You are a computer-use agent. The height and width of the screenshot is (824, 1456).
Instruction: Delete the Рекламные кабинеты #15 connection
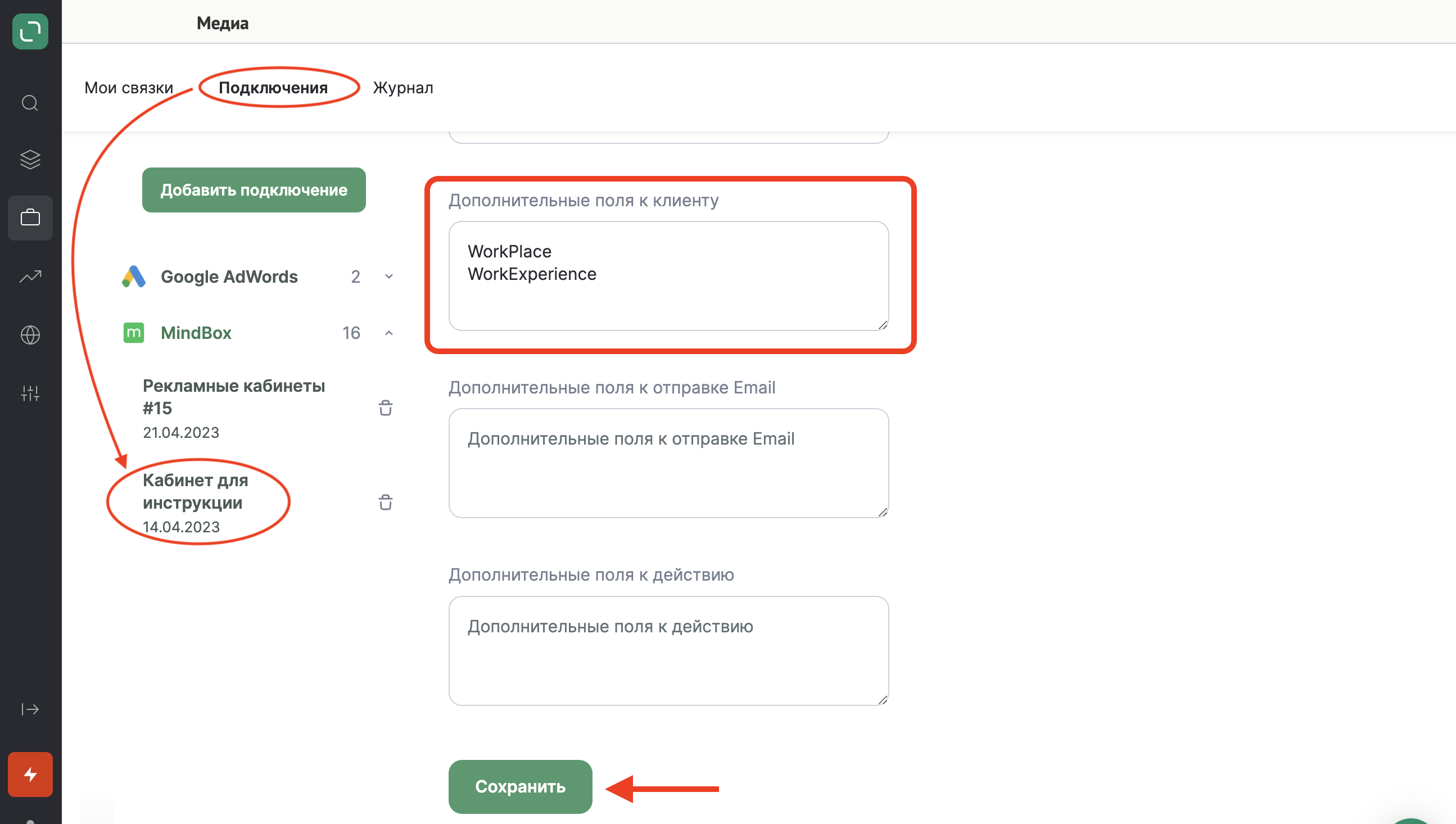click(385, 408)
